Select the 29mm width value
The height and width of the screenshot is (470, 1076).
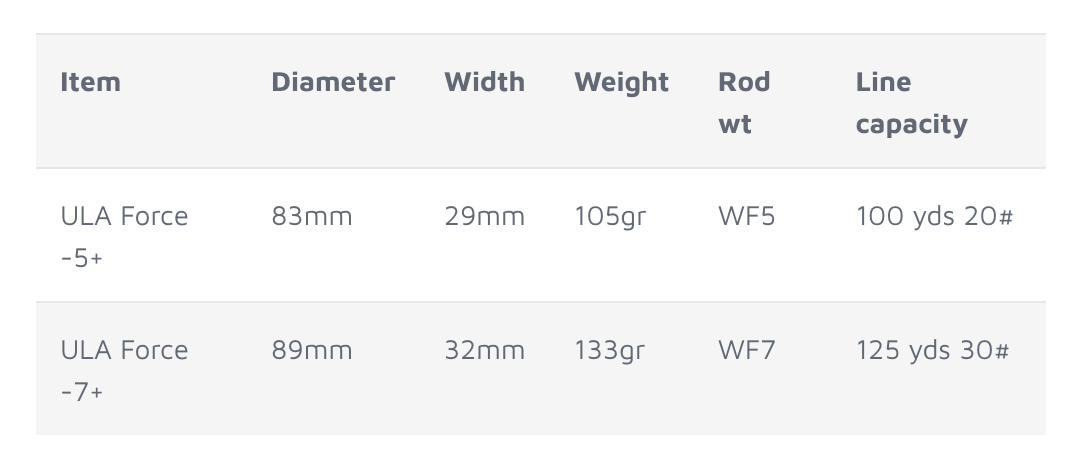point(484,216)
